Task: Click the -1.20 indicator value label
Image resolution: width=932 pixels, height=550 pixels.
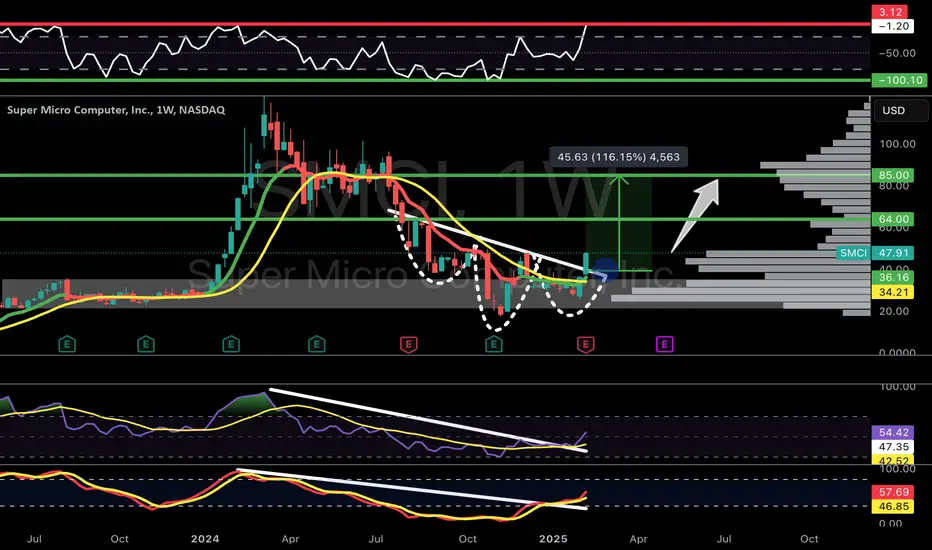Action: point(893,26)
